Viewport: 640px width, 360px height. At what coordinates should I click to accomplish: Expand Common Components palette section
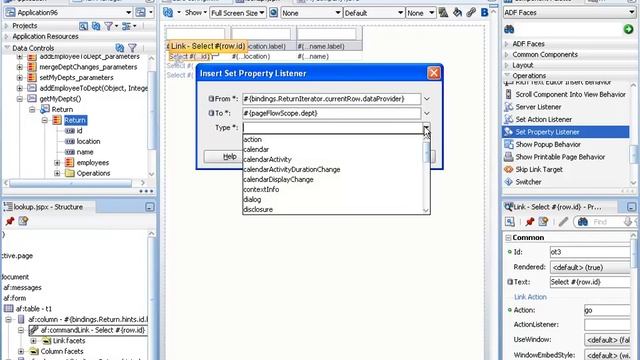(x=507, y=55)
